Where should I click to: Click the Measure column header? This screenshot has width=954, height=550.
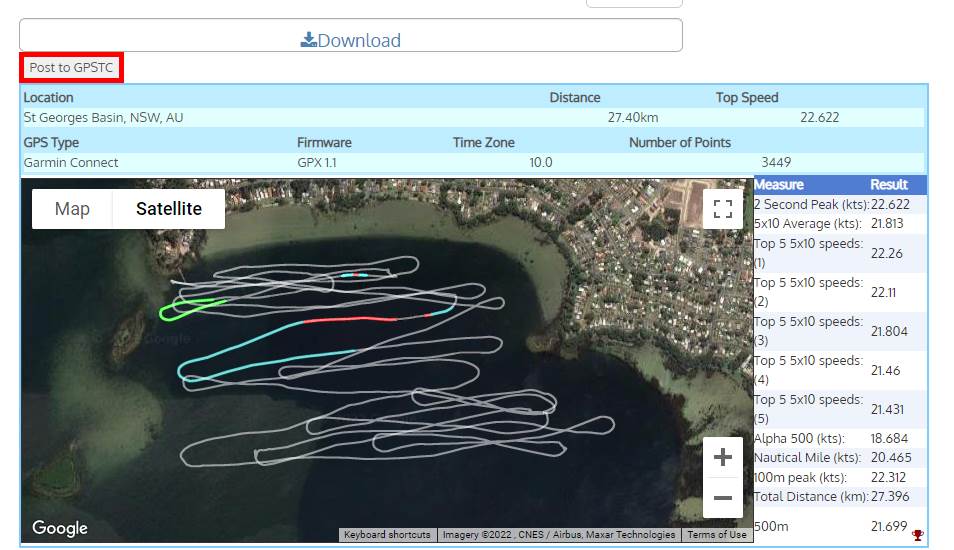point(779,185)
